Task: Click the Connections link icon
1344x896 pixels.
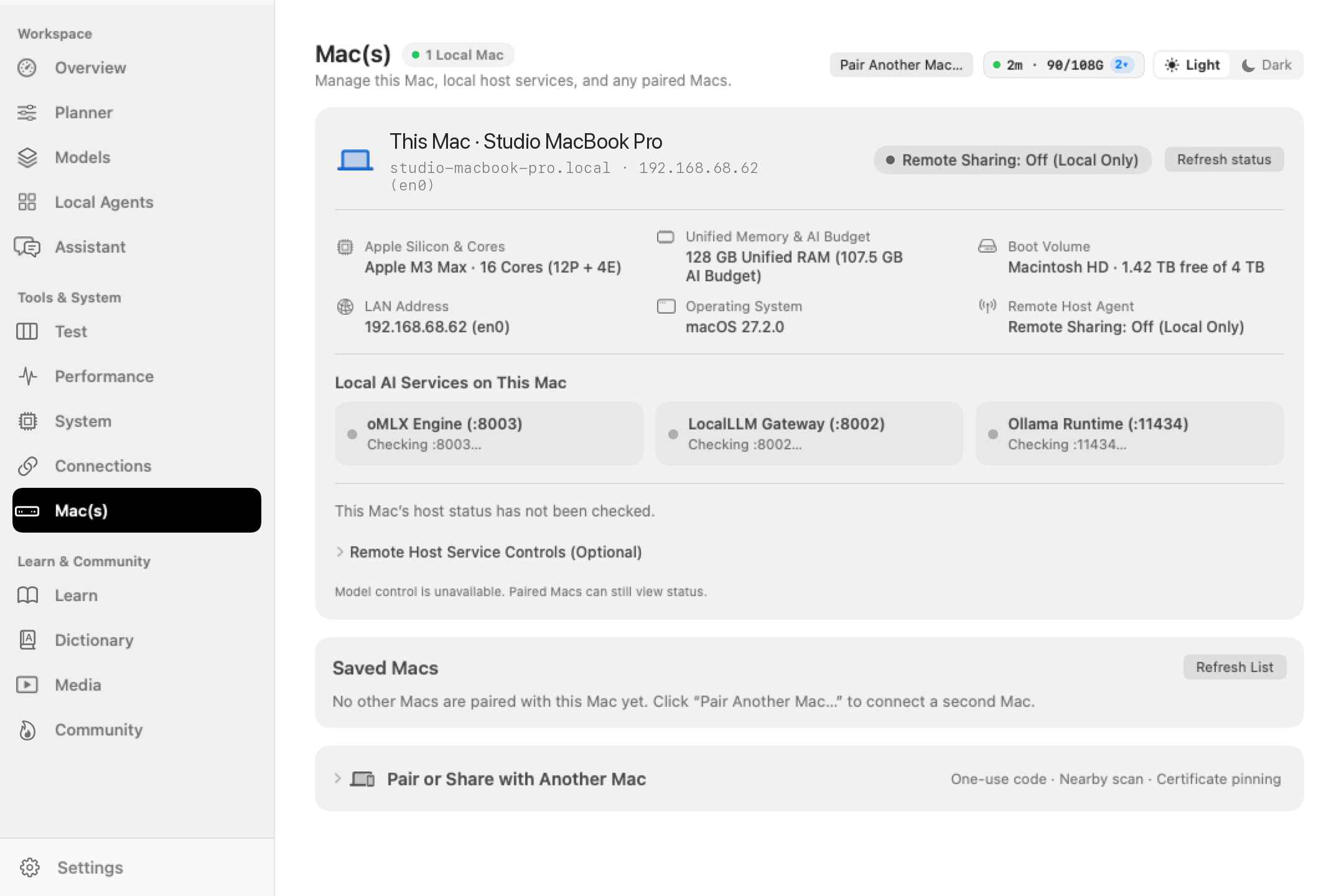Action: point(27,466)
